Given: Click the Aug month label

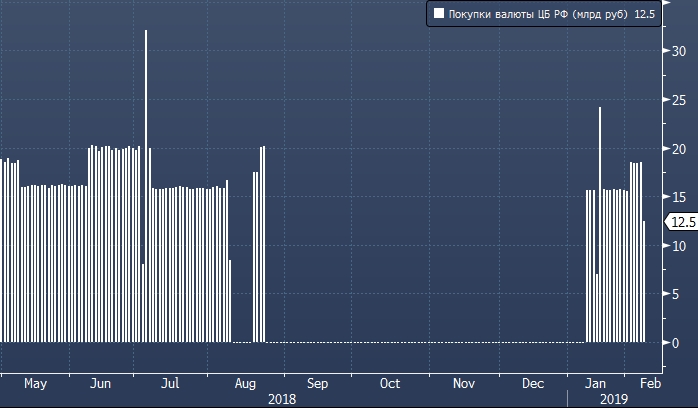Looking at the screenshot, I should [244, 383].
